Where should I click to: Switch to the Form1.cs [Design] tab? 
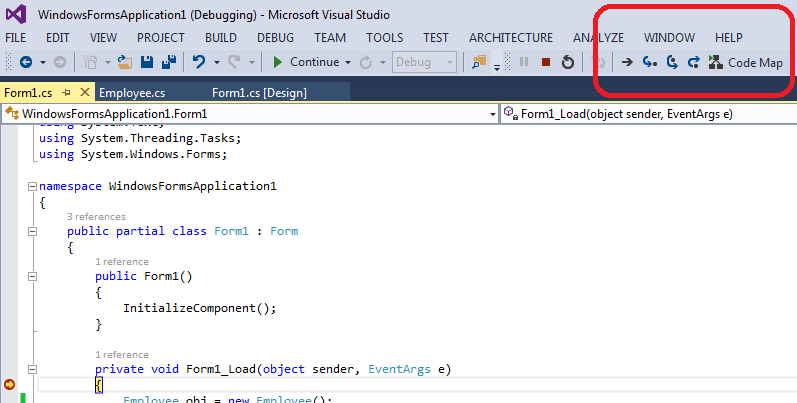pos(259,92)
